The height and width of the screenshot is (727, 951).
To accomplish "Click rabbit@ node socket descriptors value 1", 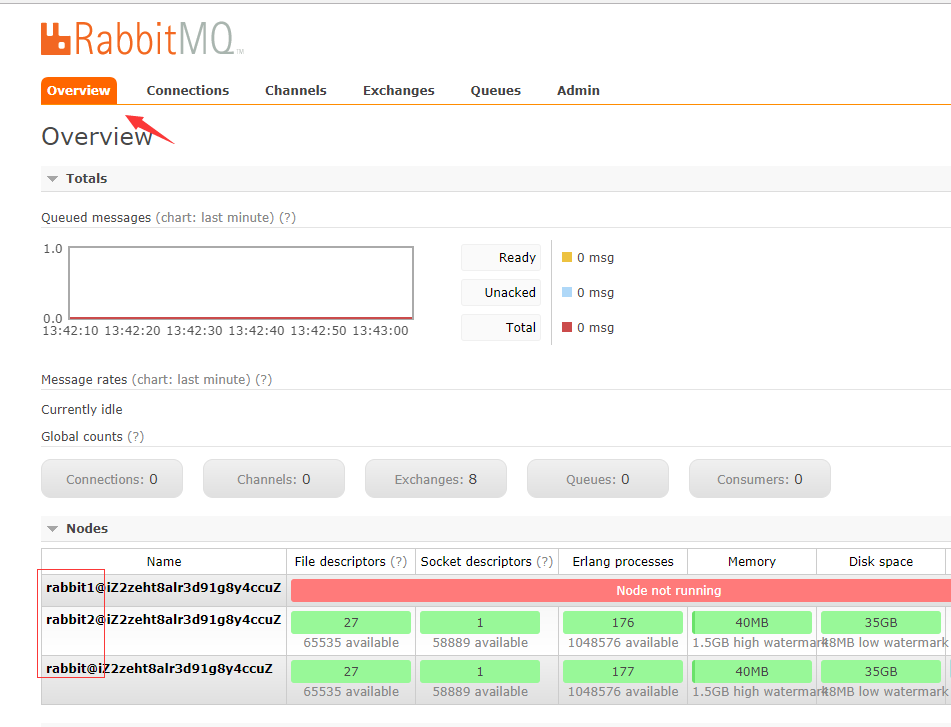I will click(480, 672).
